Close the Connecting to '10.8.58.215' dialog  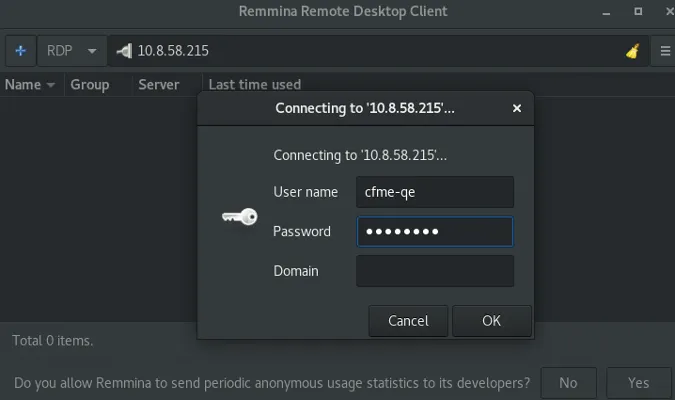click(517, 108)
